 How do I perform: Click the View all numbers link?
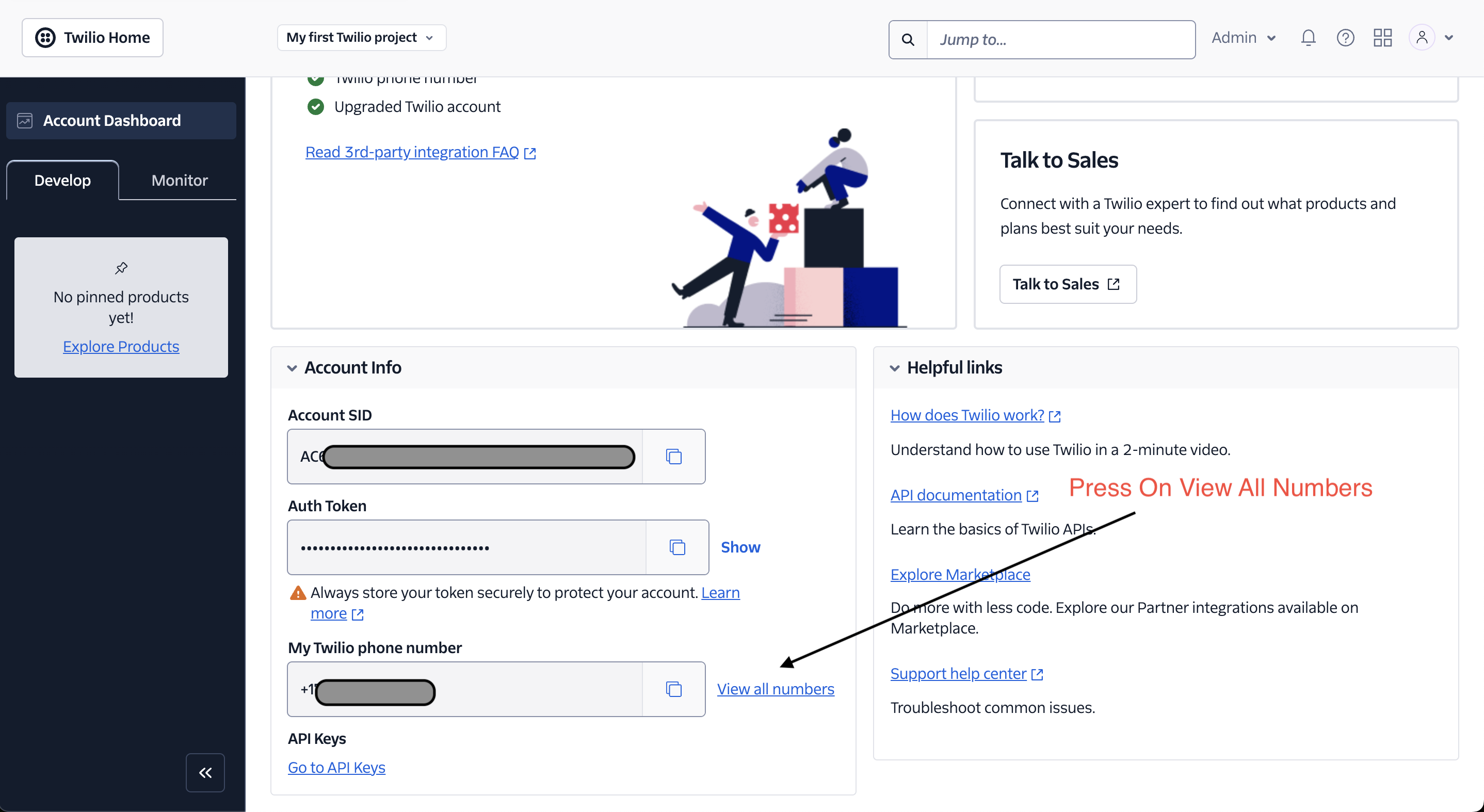point(776,689)
